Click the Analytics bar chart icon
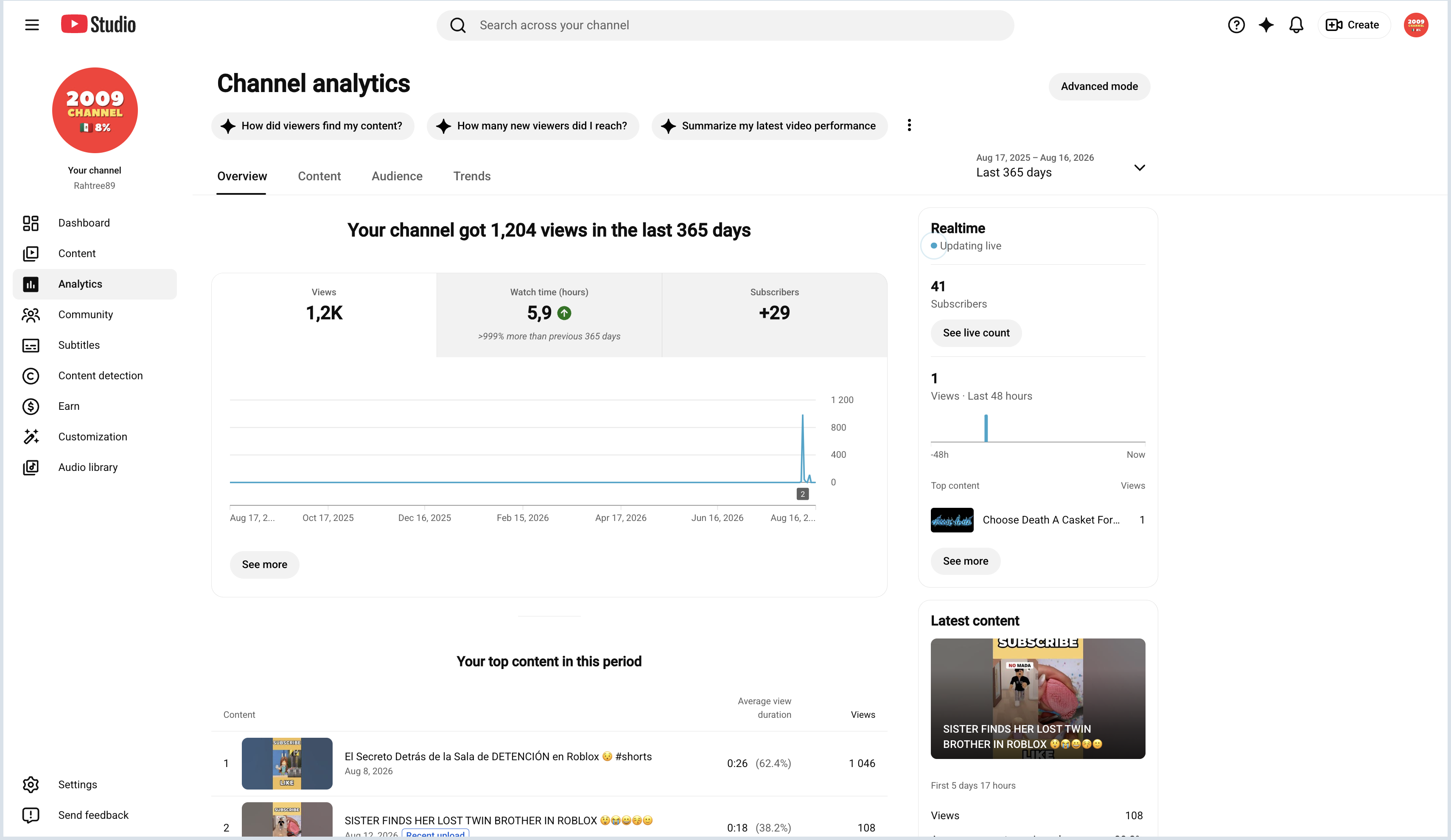 (31, 284)
